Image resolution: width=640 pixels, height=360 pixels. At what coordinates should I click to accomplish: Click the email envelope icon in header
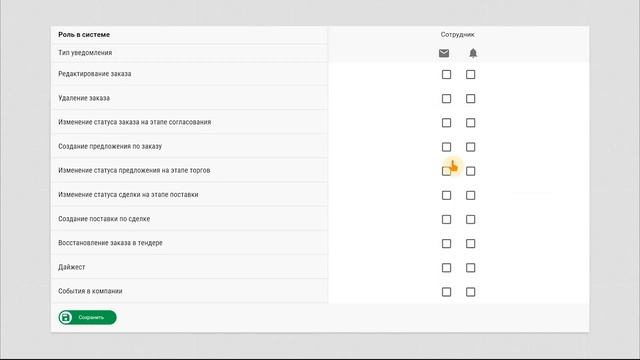point(444,53)
